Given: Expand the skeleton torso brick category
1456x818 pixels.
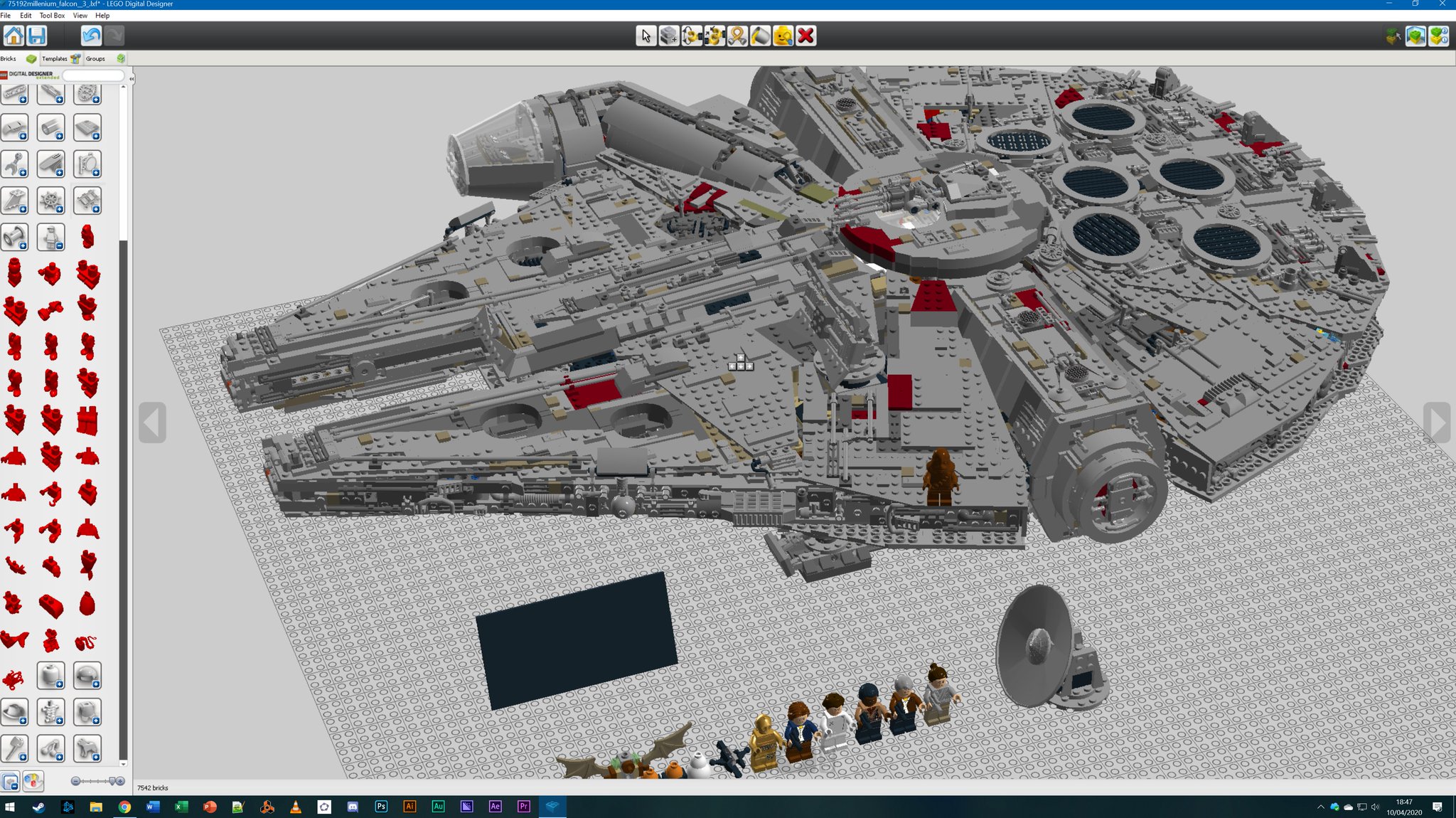Looking at the screenshot, I should (50, 711).
